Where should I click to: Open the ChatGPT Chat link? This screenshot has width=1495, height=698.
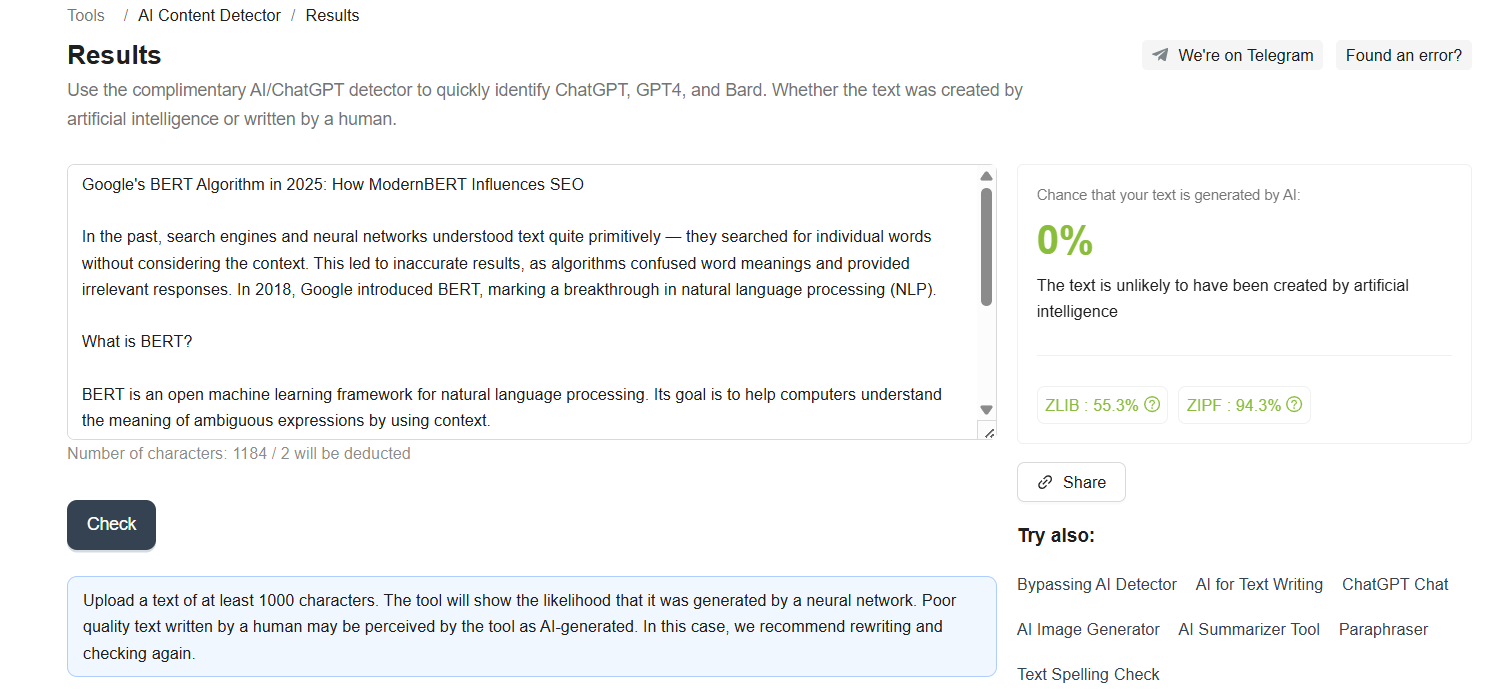pyautogui.click(x=1395, y=584)
